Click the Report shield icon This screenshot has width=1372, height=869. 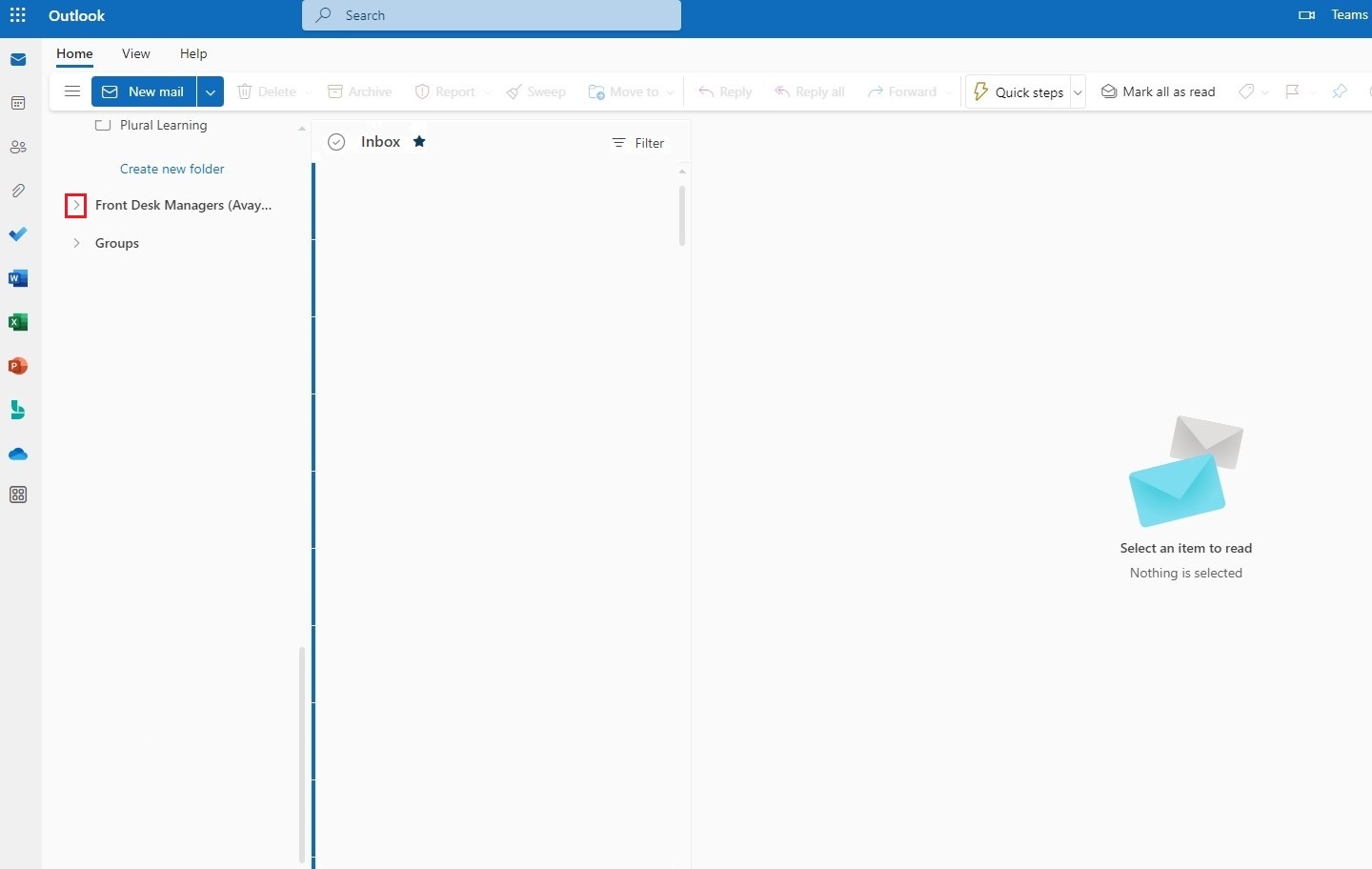point(422,91)
